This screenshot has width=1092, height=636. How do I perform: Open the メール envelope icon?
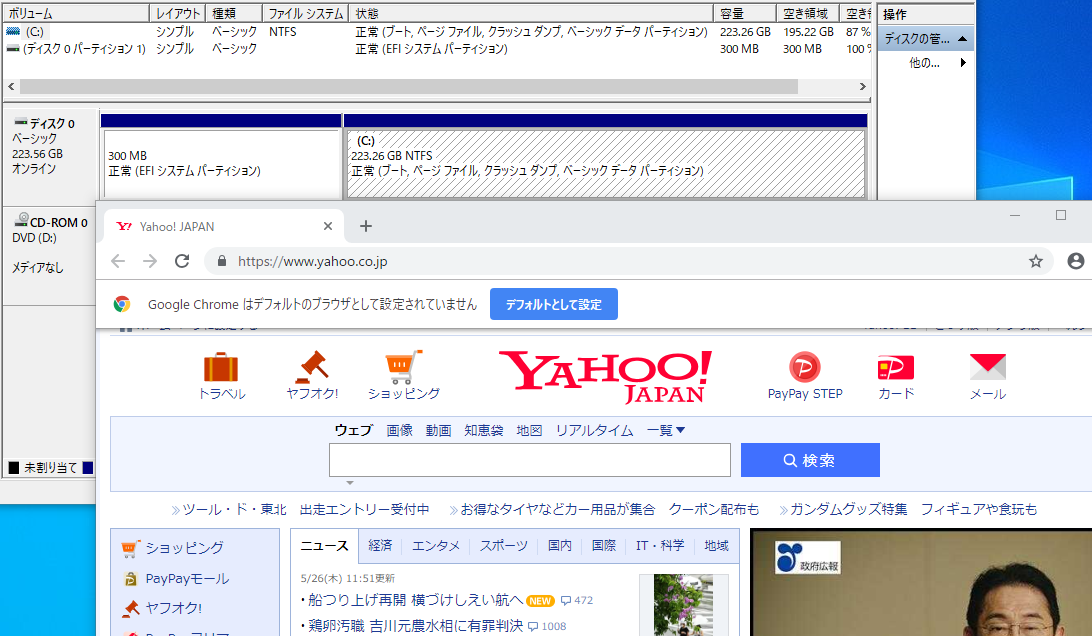coord(988,367)
